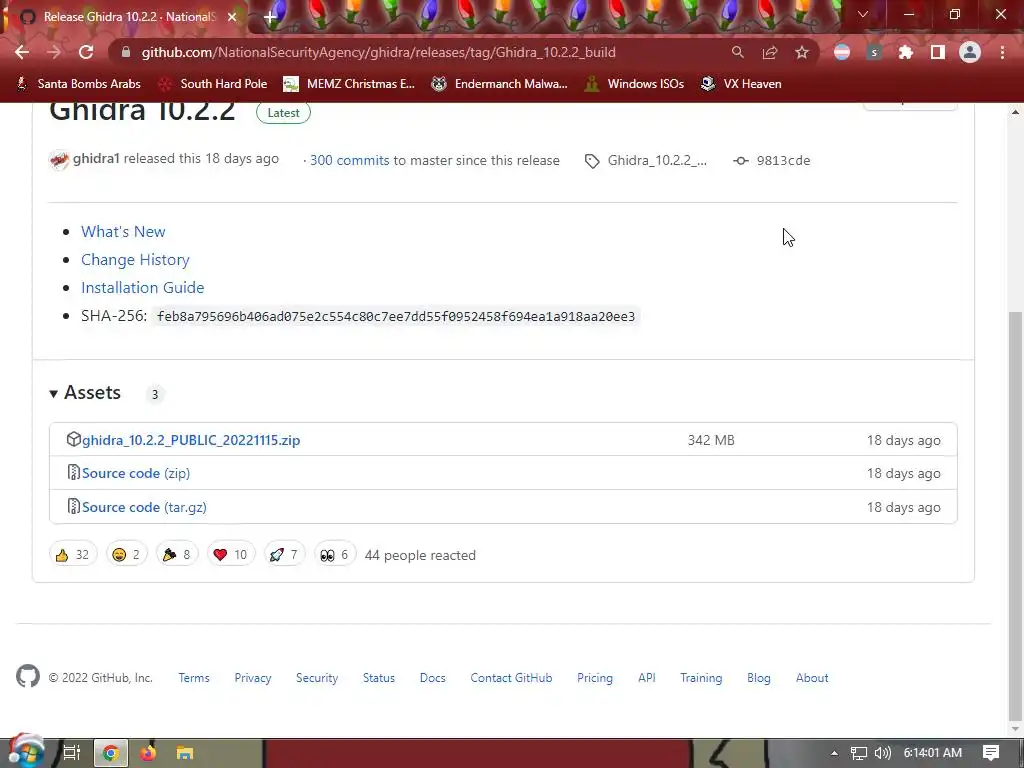
Task: Open a new tab with the plus button
Action: [270, 16]
